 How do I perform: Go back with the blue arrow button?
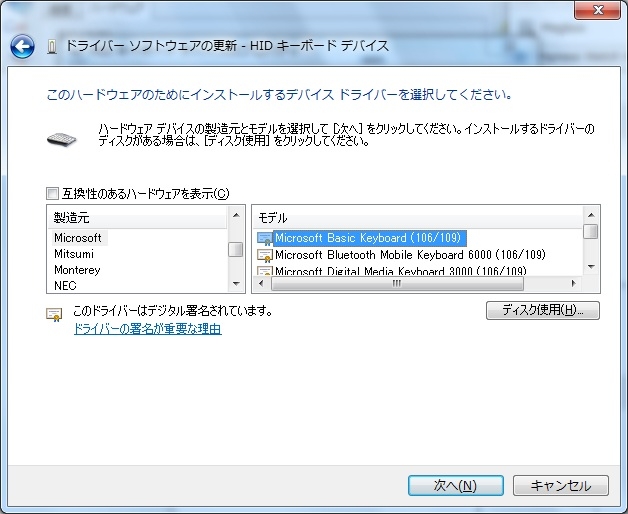22,46
